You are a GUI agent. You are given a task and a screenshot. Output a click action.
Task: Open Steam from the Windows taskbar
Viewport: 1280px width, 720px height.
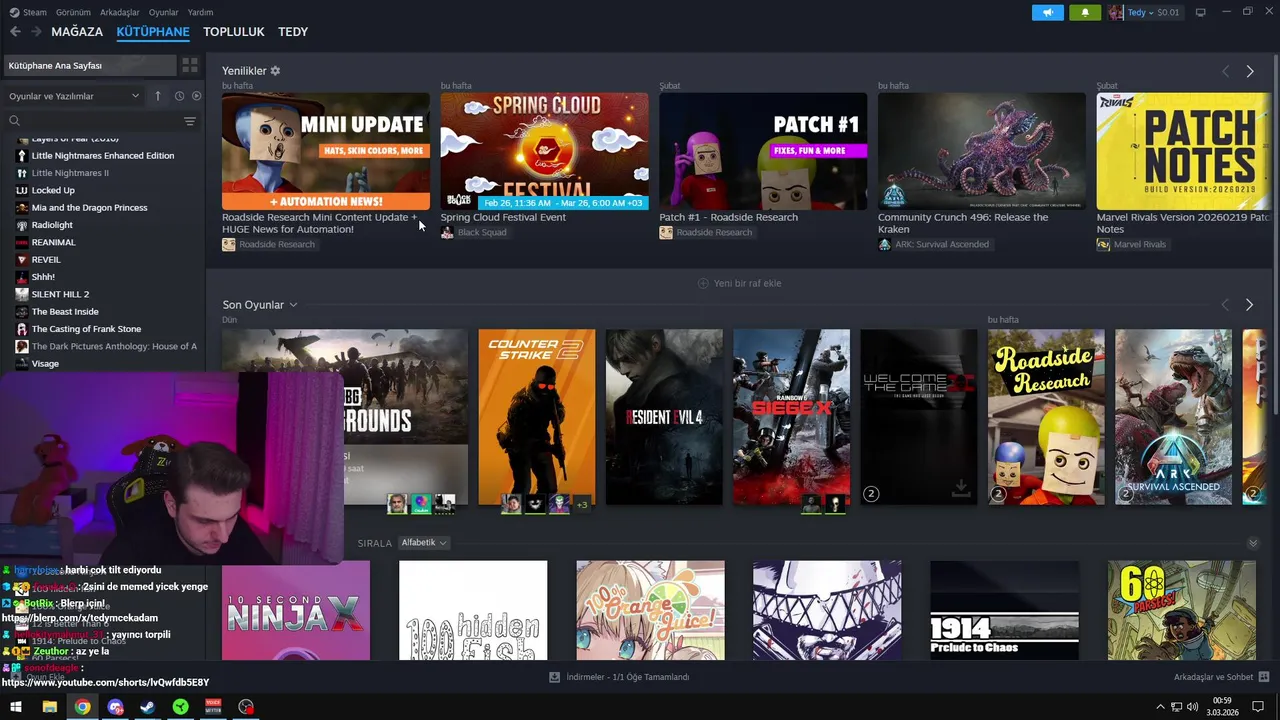coord(147,707)
